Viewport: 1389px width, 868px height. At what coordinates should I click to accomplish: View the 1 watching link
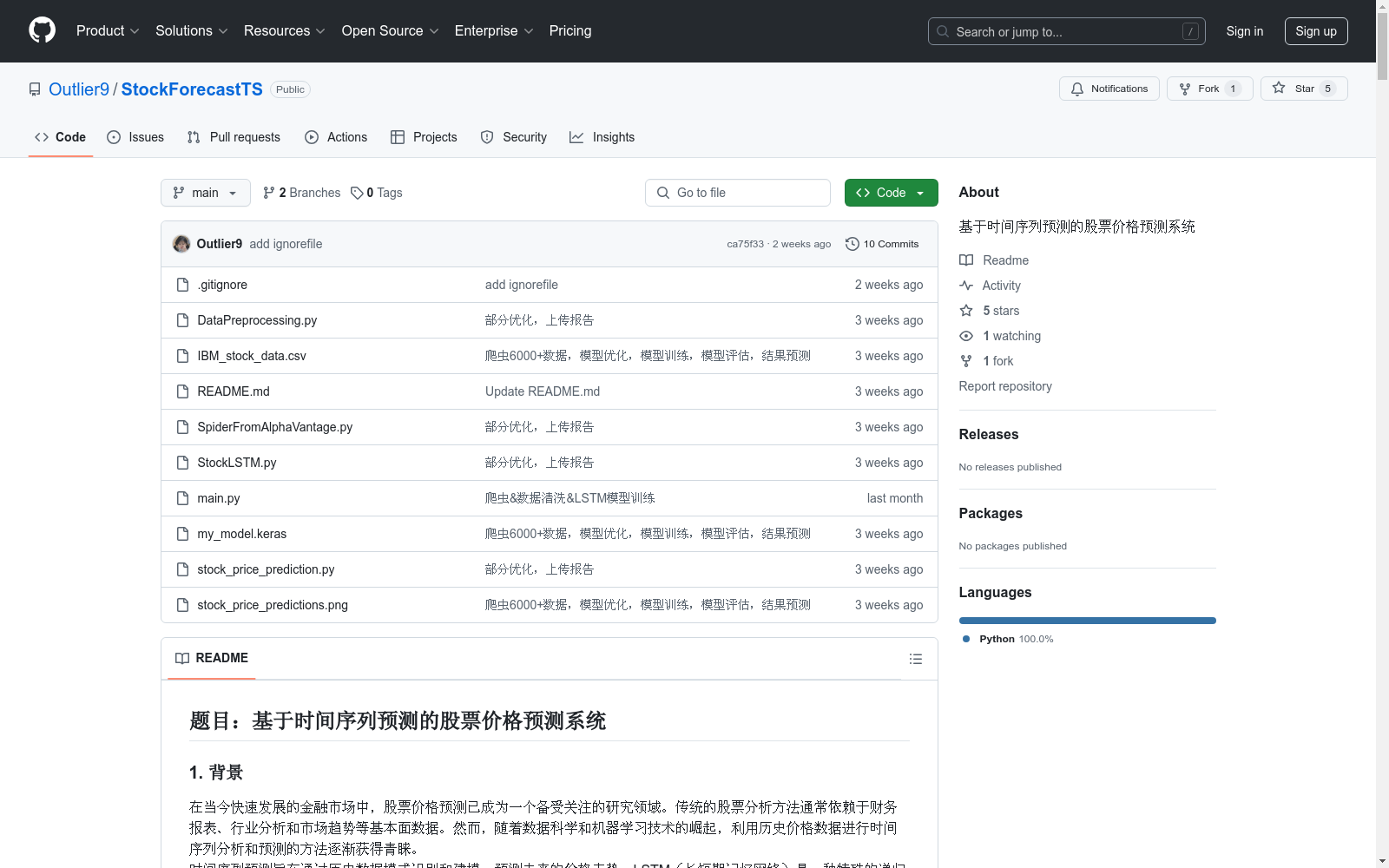pyautogui.click(x=1000, y=336)
